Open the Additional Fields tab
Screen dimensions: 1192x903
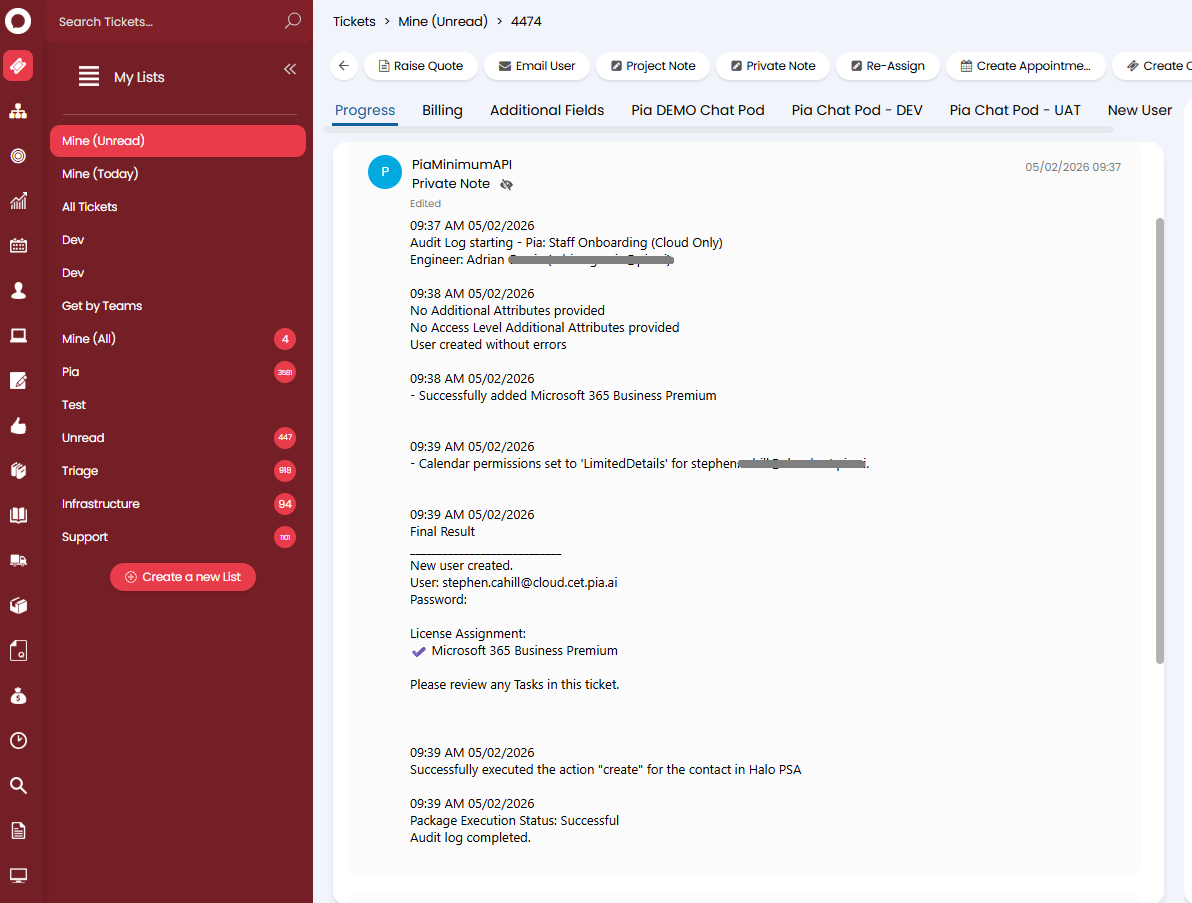coord(547,110)
